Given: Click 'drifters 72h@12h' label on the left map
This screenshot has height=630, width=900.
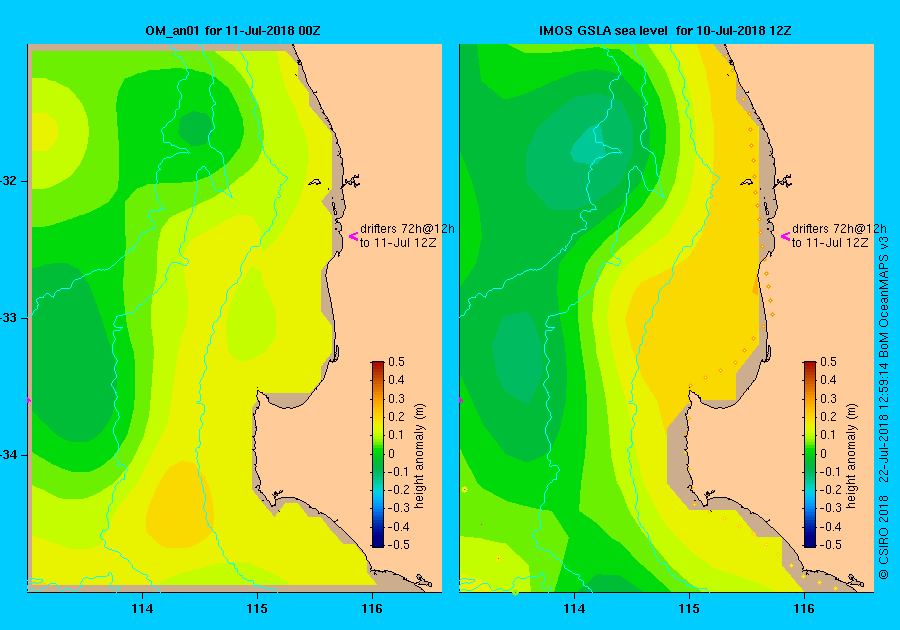Looking at the screenshot, I should (x=407, y=228).
